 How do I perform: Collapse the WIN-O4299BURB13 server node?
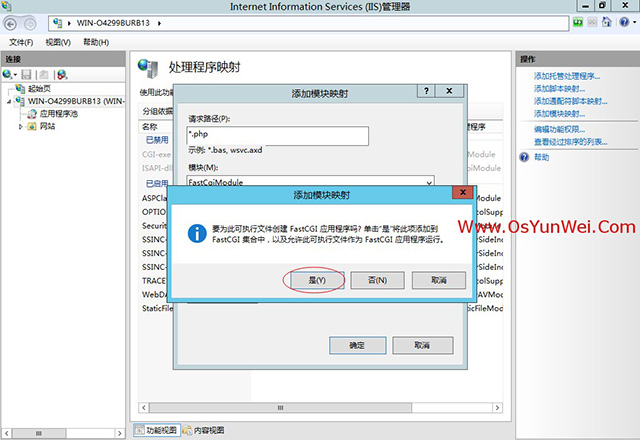tap(9, 101)
